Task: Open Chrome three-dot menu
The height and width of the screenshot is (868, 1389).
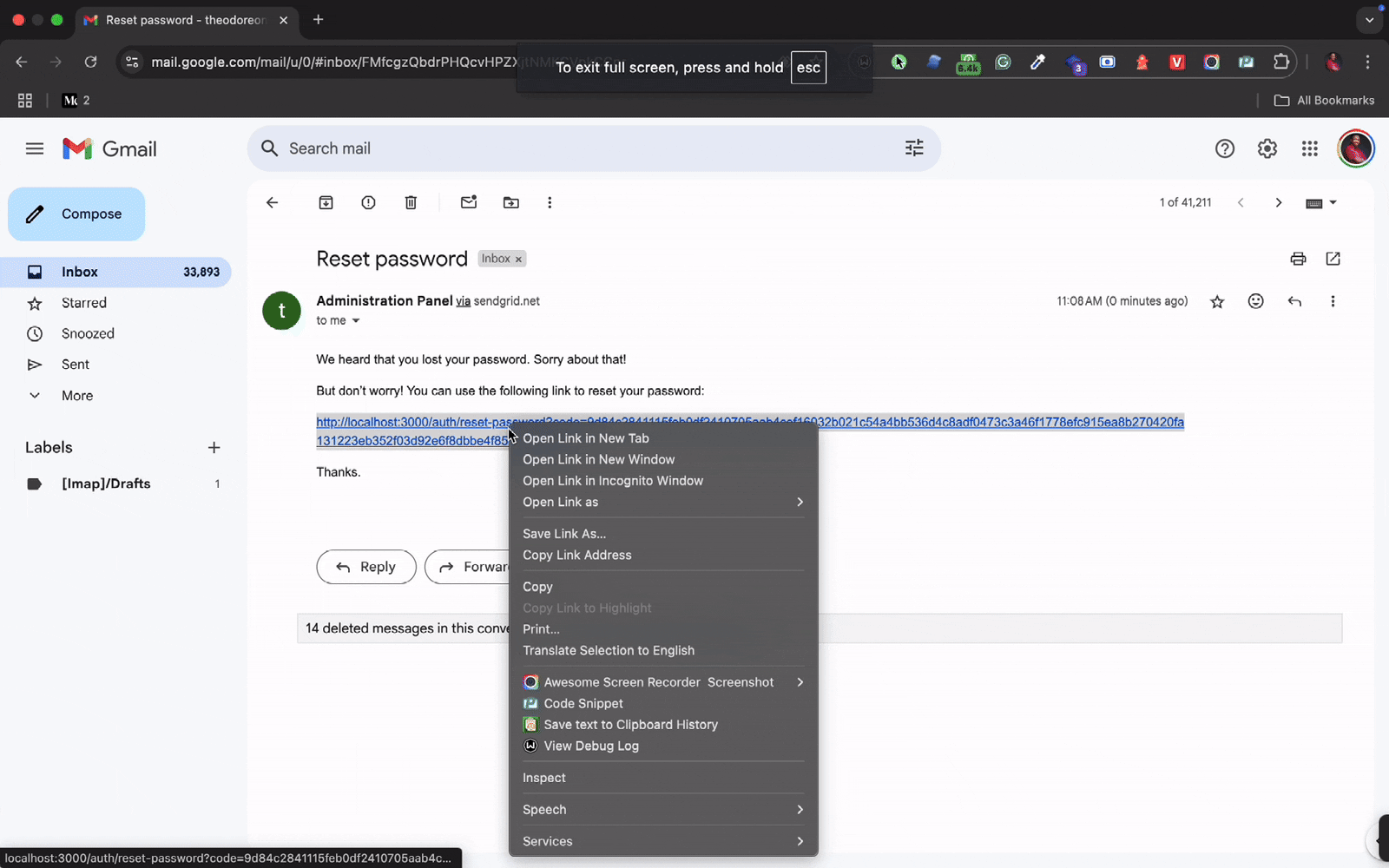Action: tap(1367, 62)
